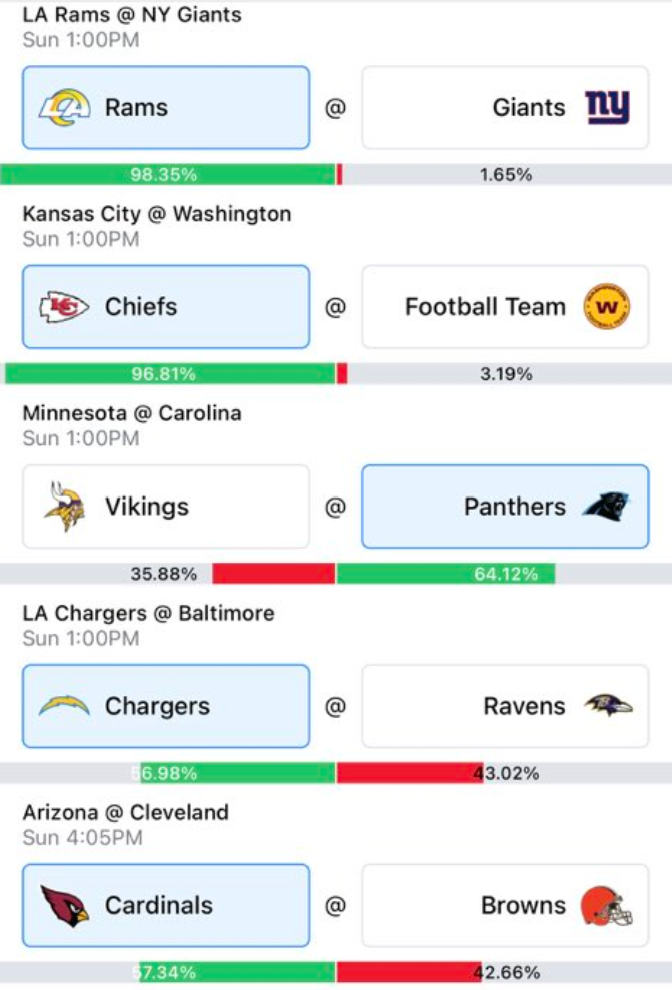The image size is (672, 990).
Task: Open the Minnesota @ Carolina matchup title
Action: pos(132,413)
